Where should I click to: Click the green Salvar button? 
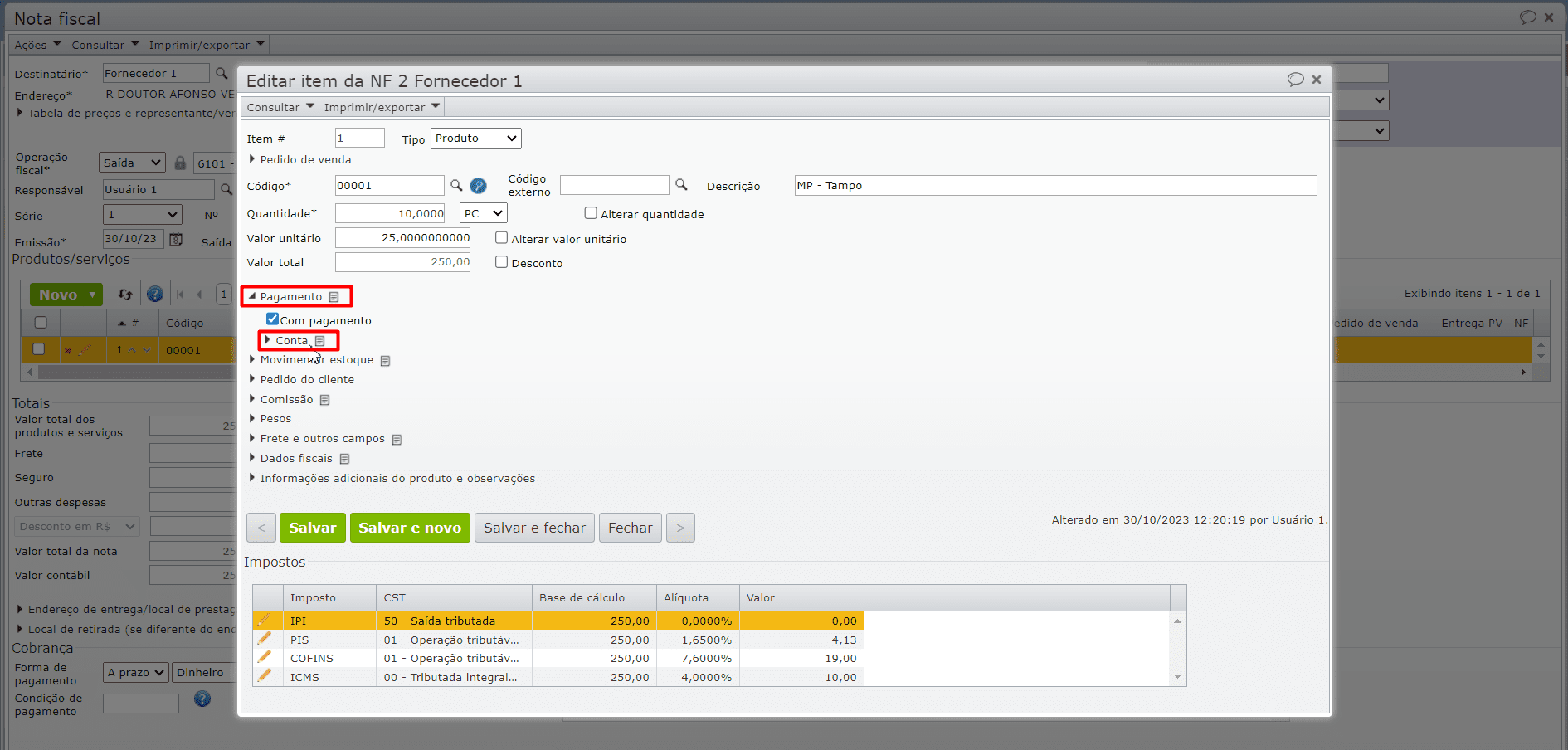point(313,528)
